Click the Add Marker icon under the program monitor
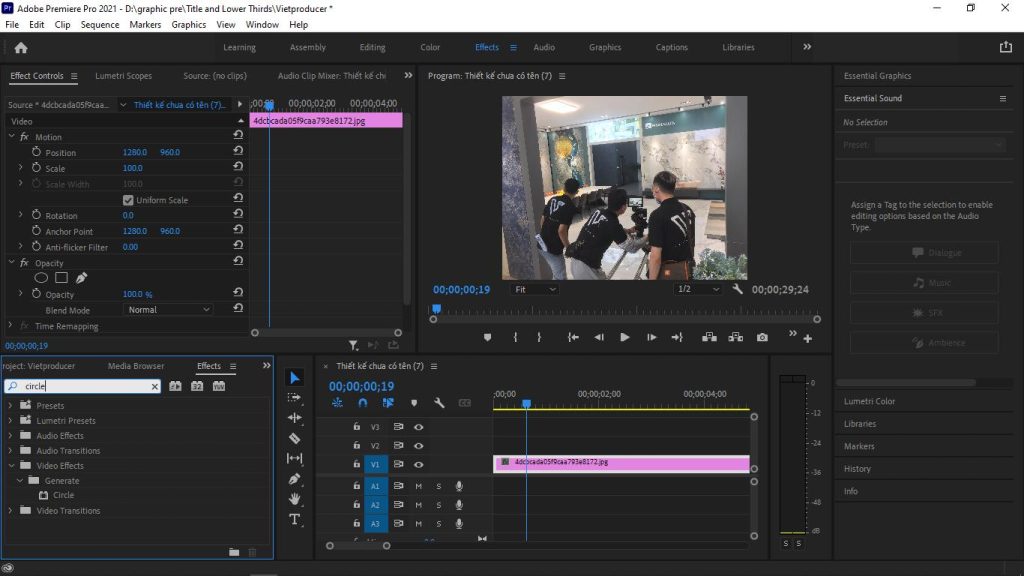 click(x=488, y=337)
